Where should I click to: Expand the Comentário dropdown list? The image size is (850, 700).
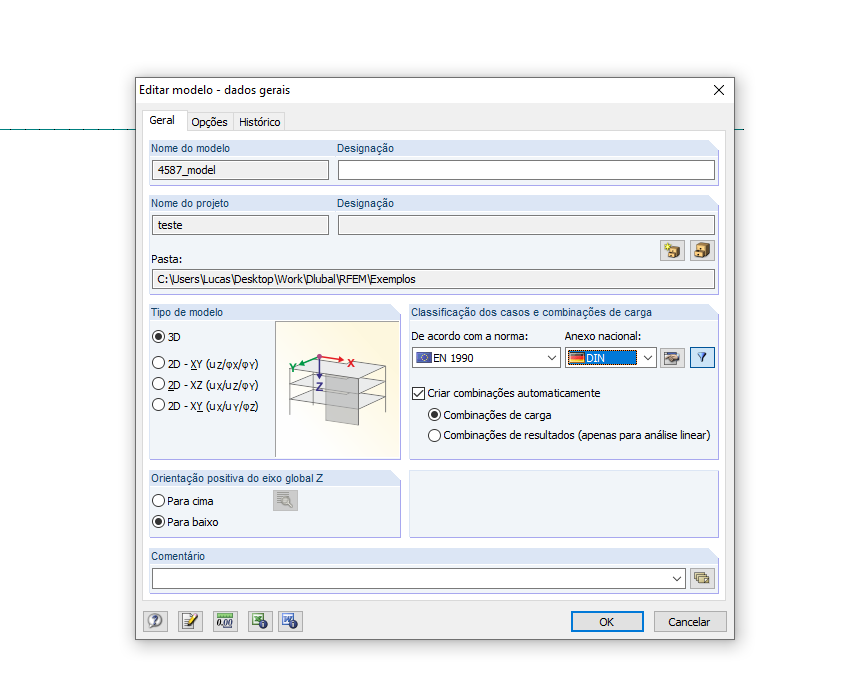pos(677,579)
